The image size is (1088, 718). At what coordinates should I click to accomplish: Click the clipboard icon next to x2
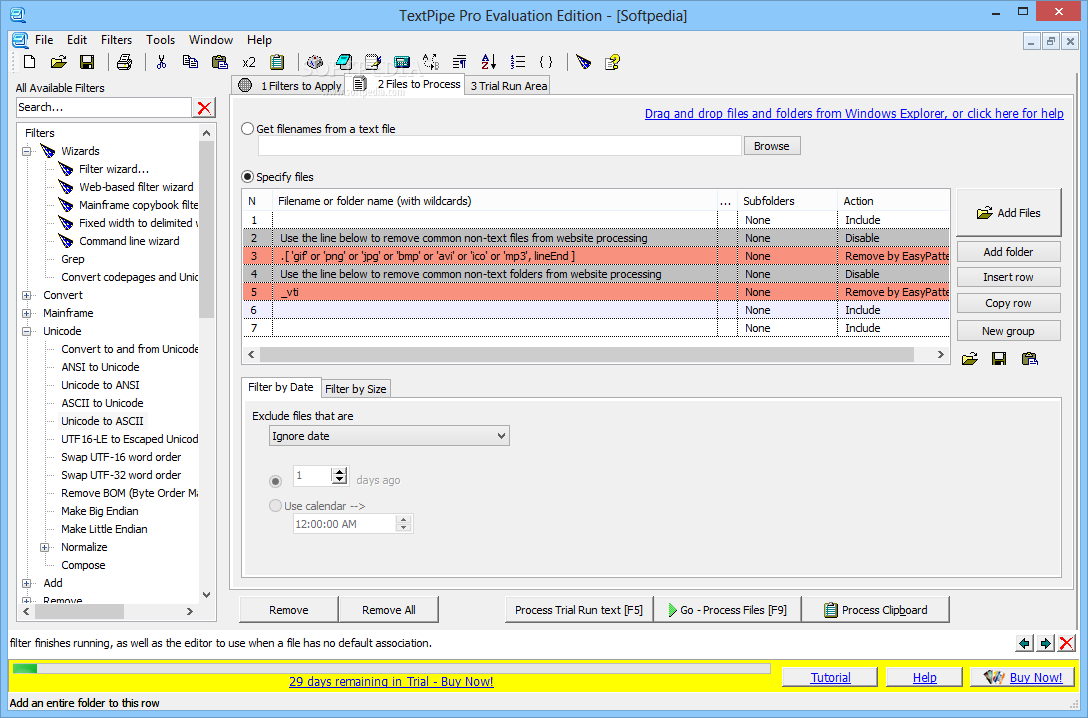tap(277, 62)
